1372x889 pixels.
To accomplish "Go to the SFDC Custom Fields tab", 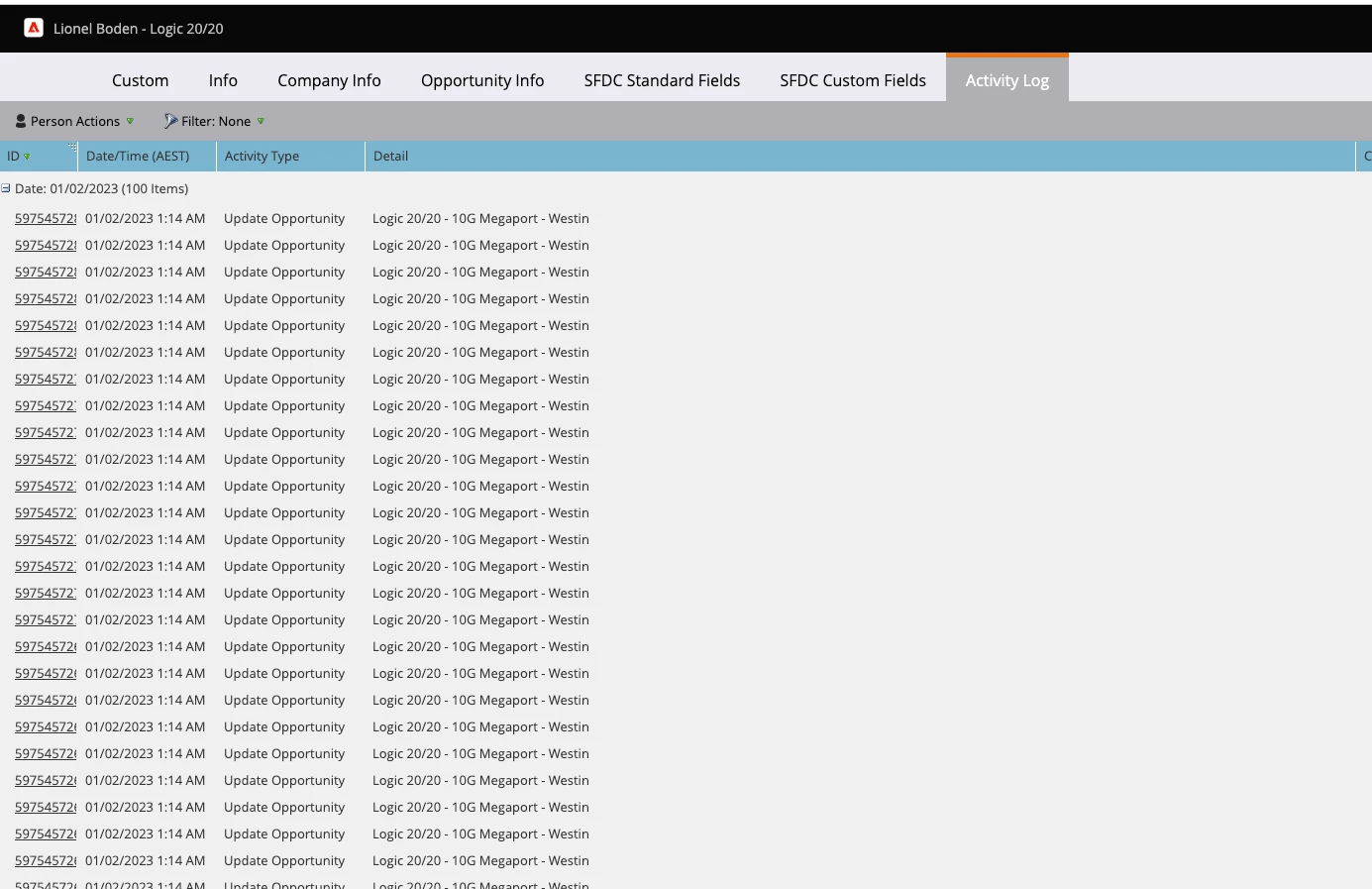I will 853,80.
